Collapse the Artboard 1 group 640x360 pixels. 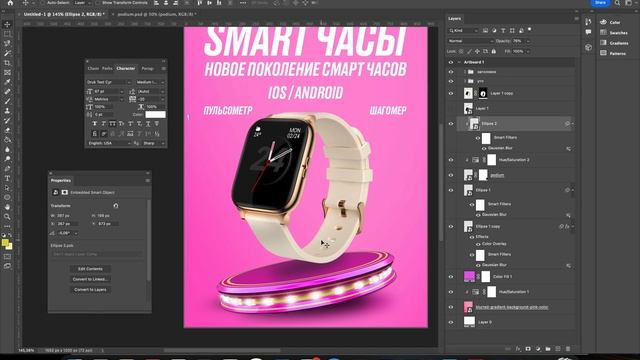click(x=459, y=62)
